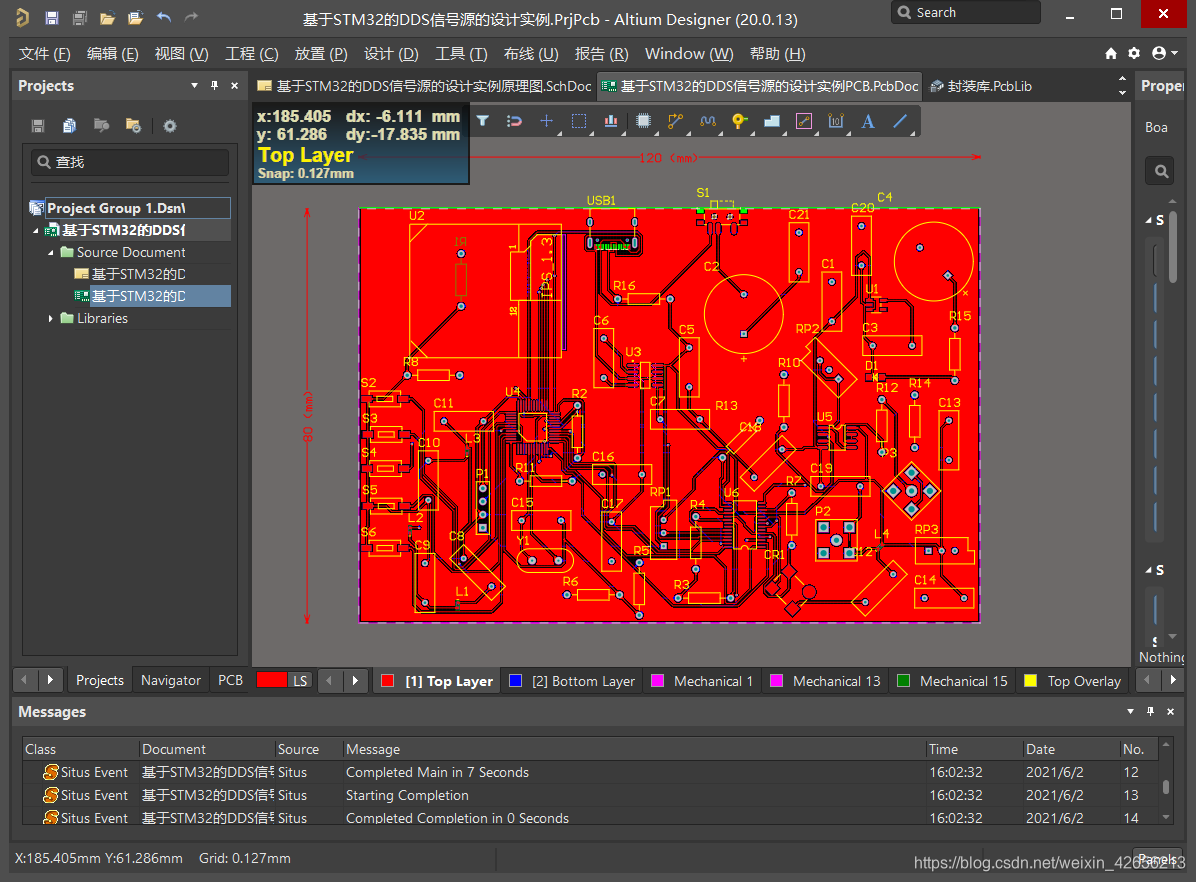This screenshot has height=882, width=1196.
Task: Open the document tabs overflow arrows
Action: [1122, 85]
